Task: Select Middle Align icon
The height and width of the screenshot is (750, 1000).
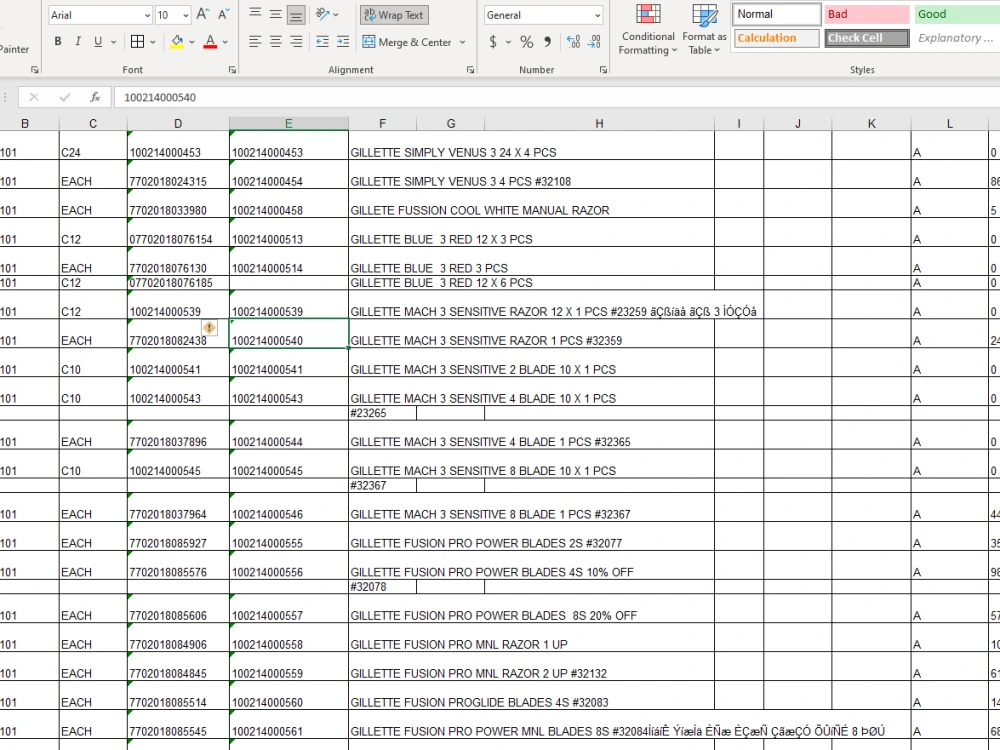Action: 276,14
